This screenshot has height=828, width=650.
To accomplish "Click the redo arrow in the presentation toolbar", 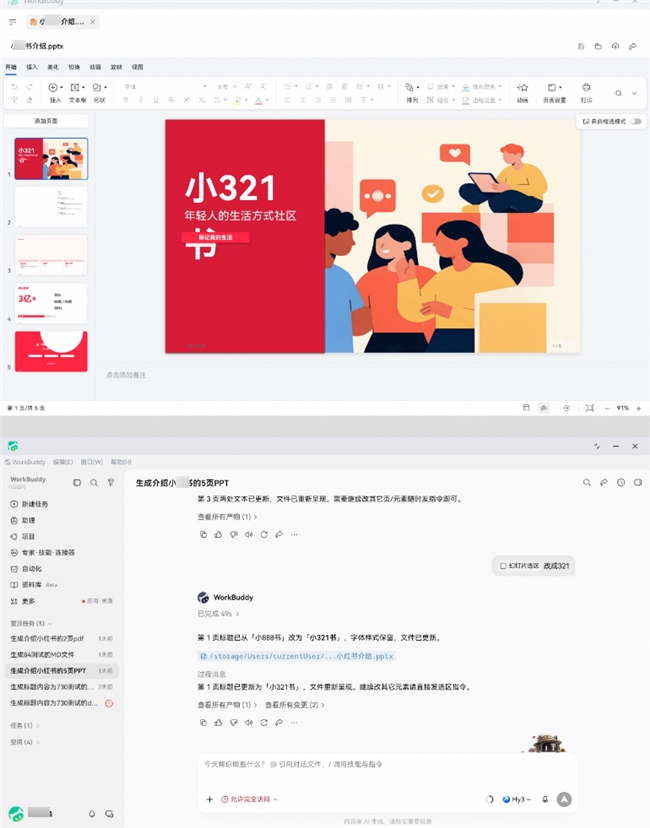I will [30, 87].
